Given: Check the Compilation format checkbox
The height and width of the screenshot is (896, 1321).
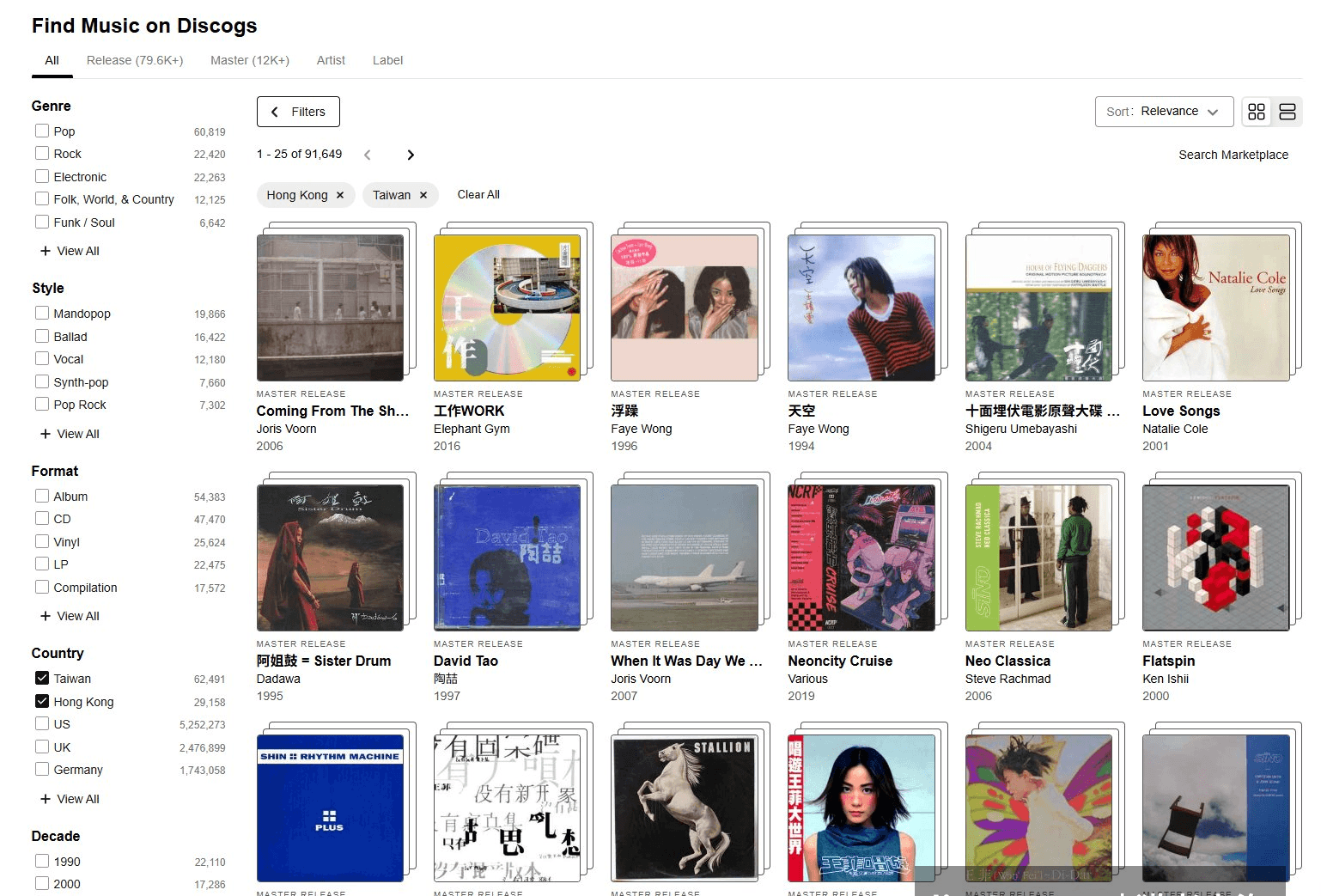Looking at the screenshot, I should coord(41,587).
